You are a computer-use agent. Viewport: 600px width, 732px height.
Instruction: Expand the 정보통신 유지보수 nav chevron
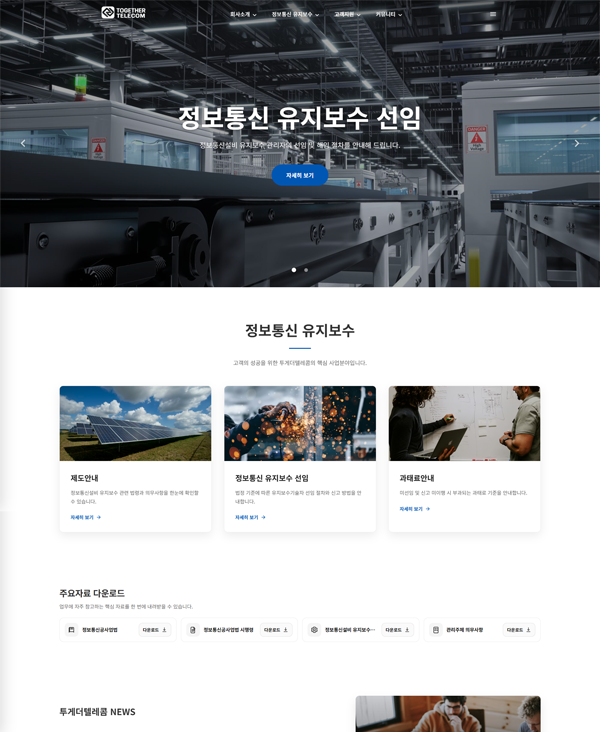click(317, 15)
